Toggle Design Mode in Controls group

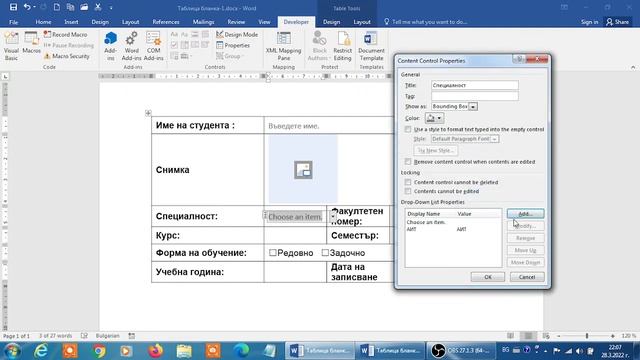[x=237, y=35]
